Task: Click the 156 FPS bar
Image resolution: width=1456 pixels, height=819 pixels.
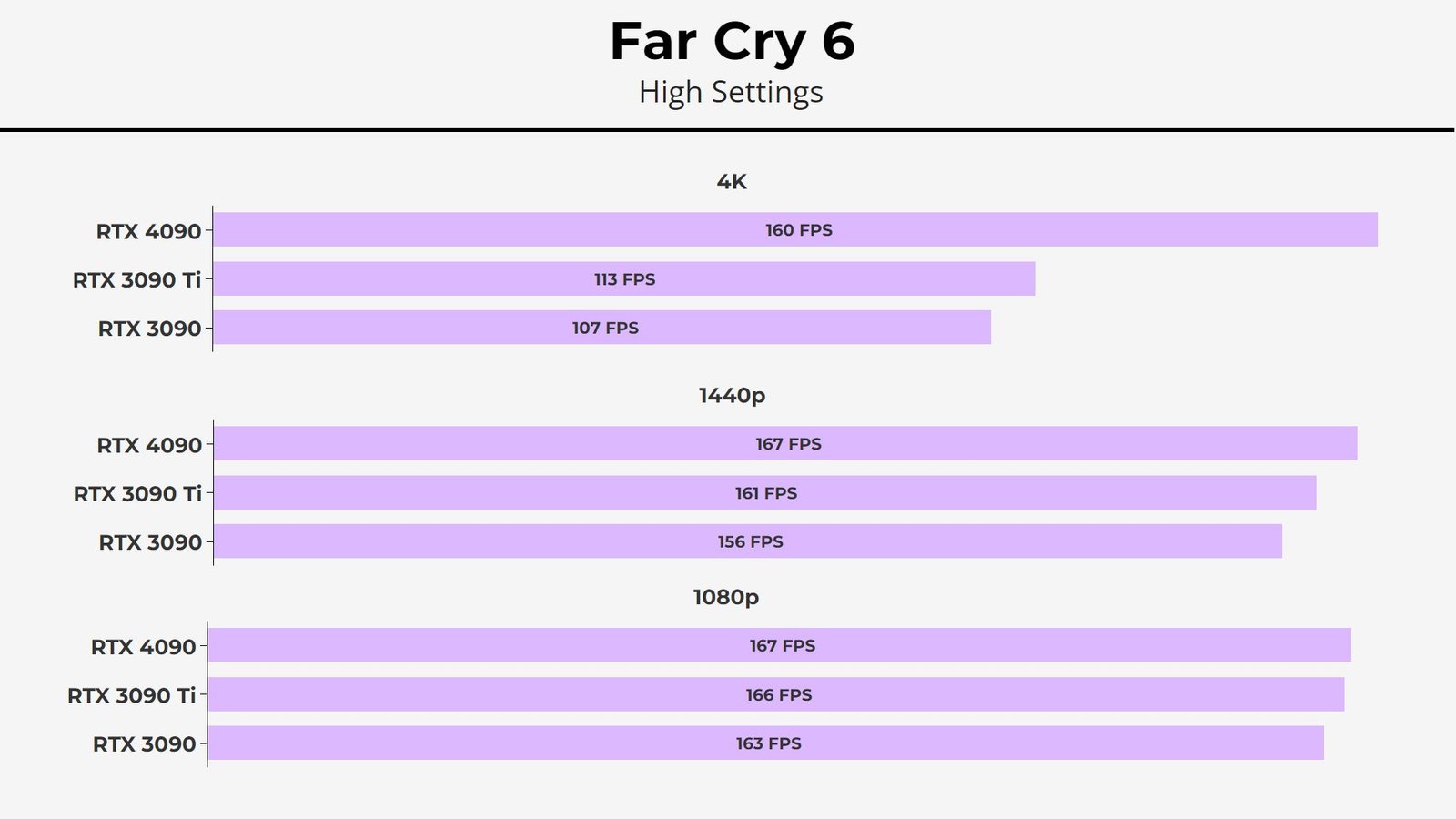Action: 748,541
